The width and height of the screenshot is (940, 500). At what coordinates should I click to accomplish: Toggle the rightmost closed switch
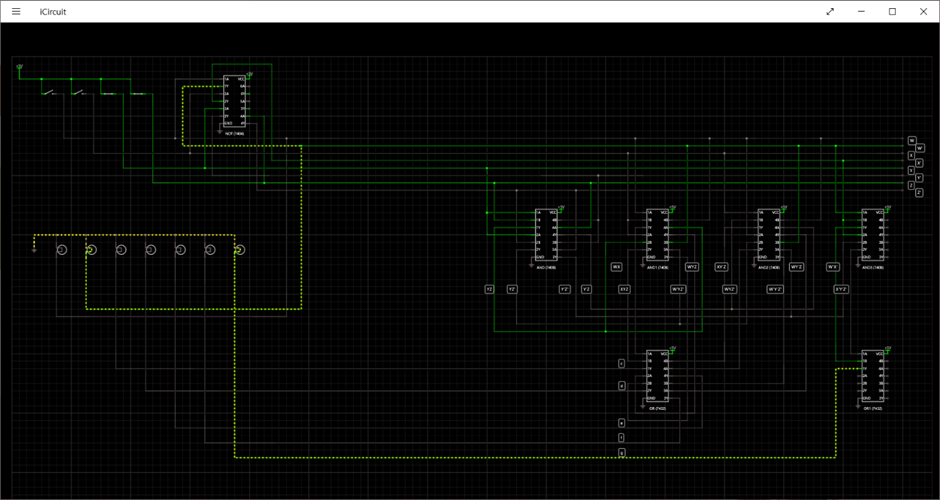pyautogui.click(x=138, y=94)
